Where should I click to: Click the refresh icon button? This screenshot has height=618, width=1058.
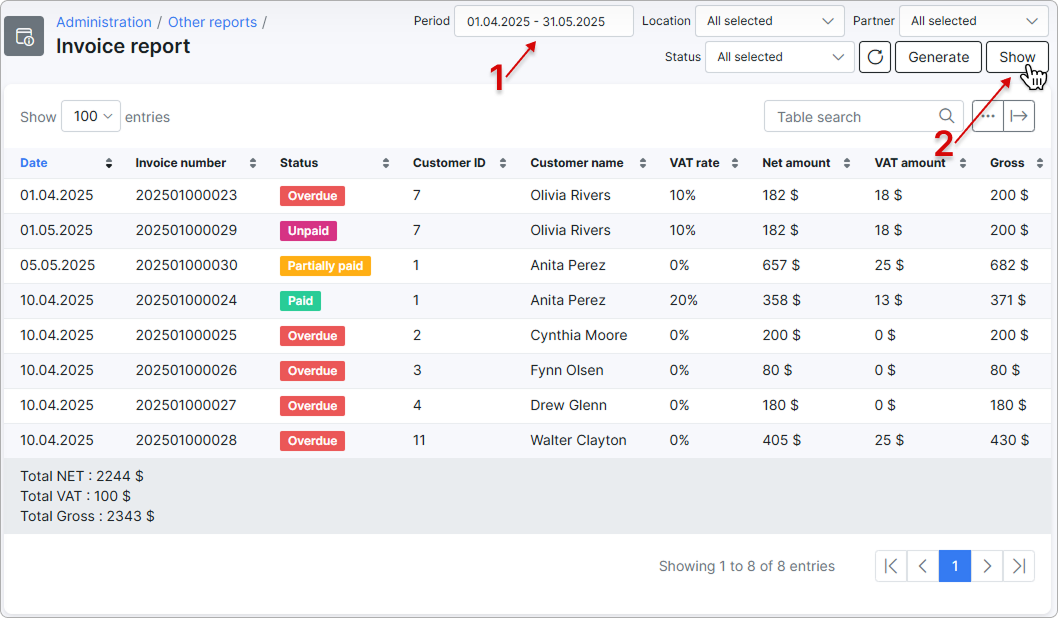(875, 57)
